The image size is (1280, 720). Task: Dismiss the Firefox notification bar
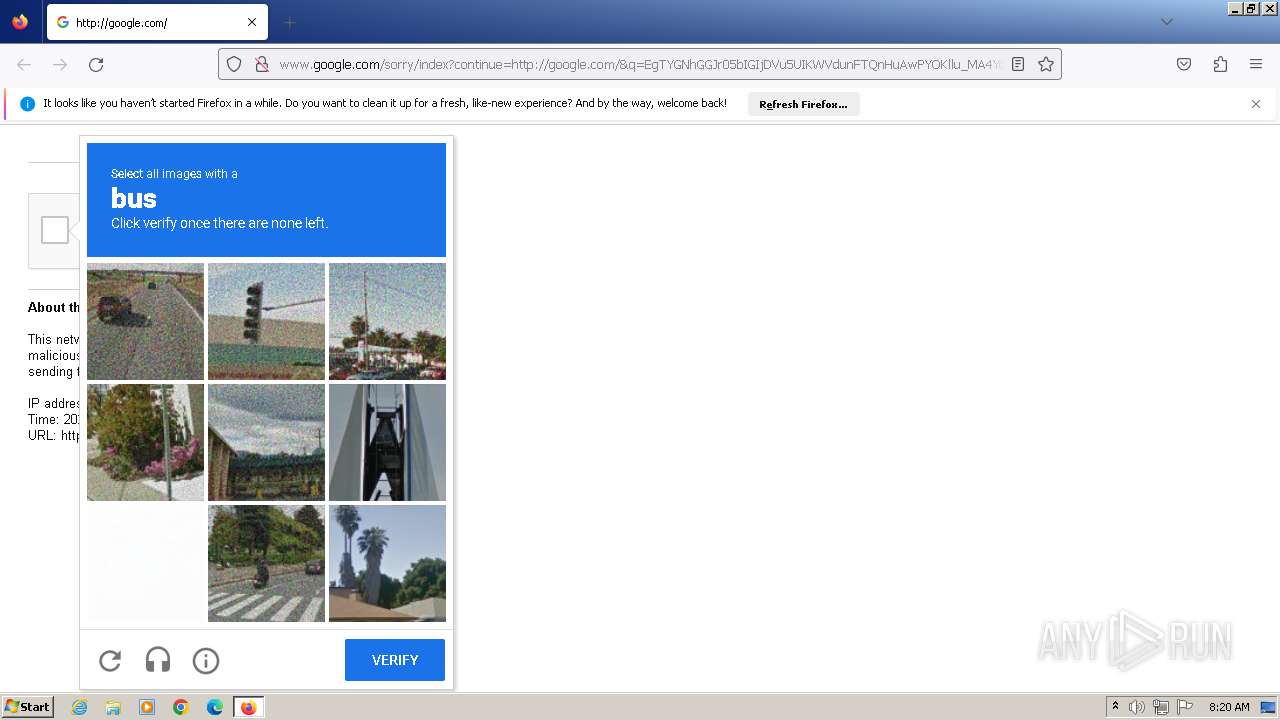coord(1256,104)
